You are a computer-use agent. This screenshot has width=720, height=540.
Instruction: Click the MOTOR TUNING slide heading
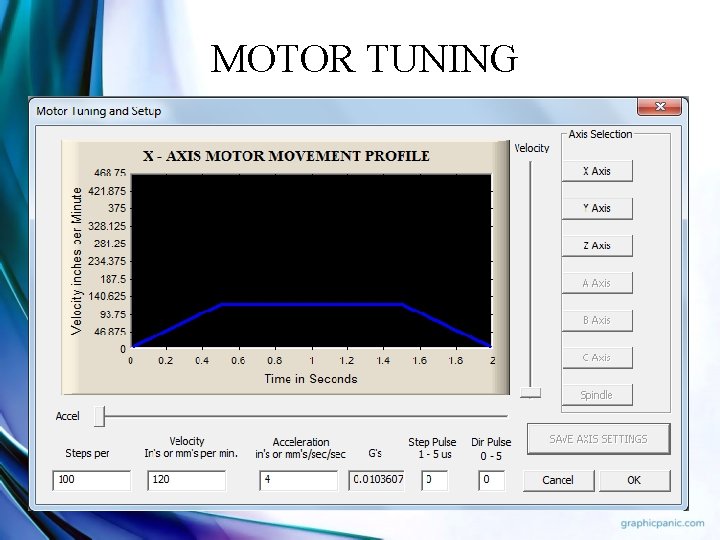coord(364,58)
